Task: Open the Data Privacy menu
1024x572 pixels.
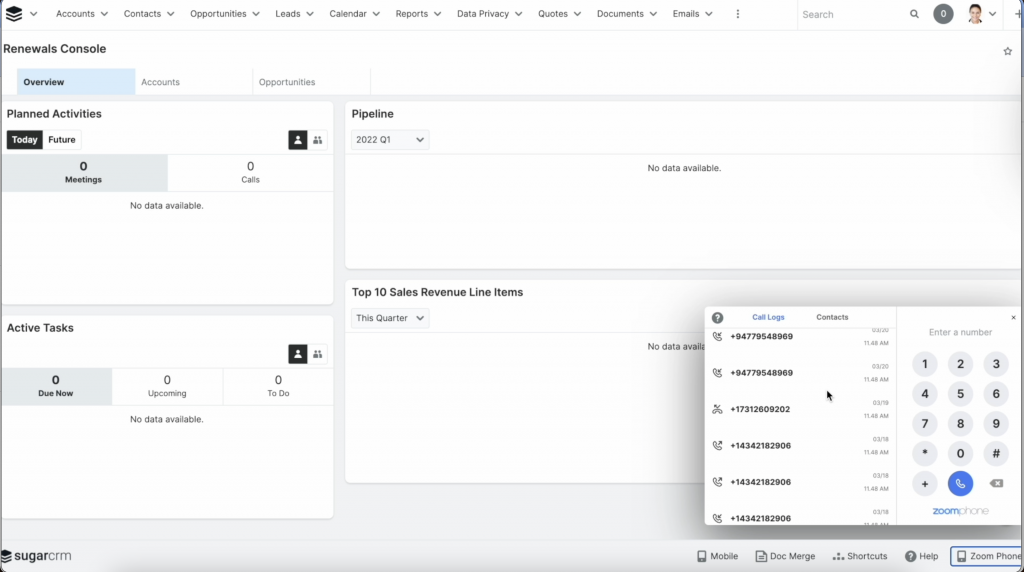Action: (483, 14)
